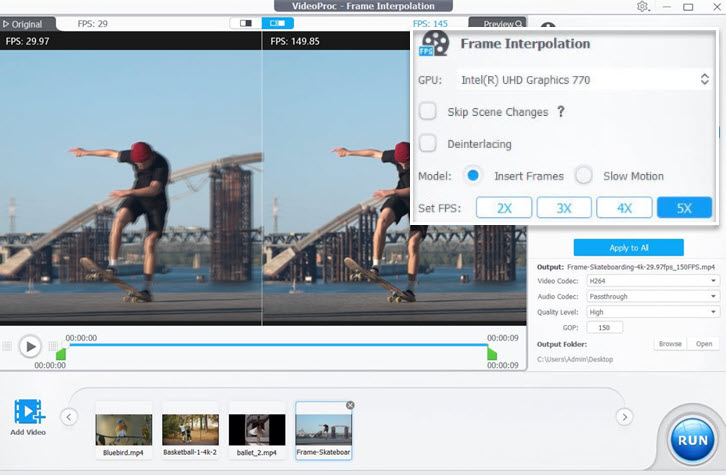Image resolution: width=726 pixels, height=475 pixels.
Task: Enable the Skip Scene Changes checkbox
Action: (x=428, y=111)
